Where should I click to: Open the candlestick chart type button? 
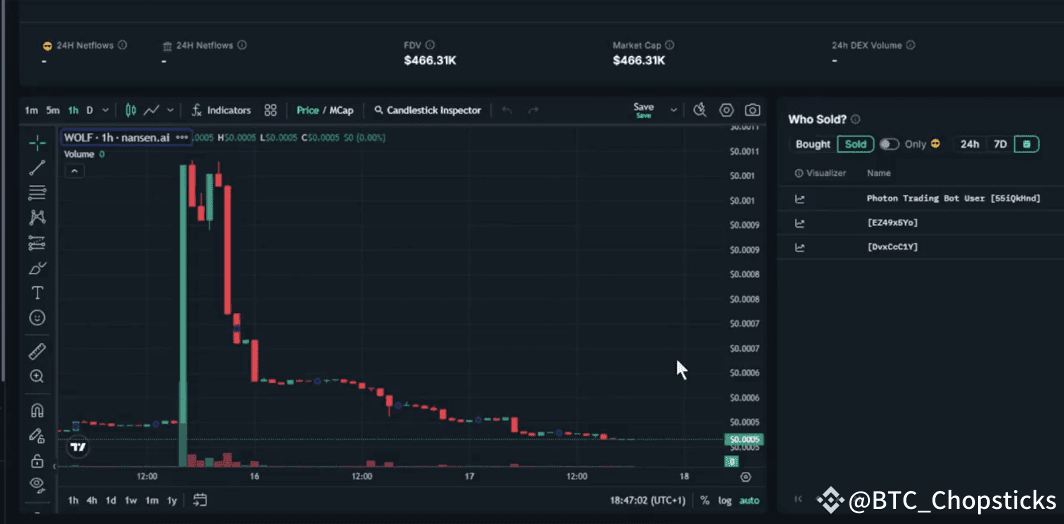tap(131, 110)
